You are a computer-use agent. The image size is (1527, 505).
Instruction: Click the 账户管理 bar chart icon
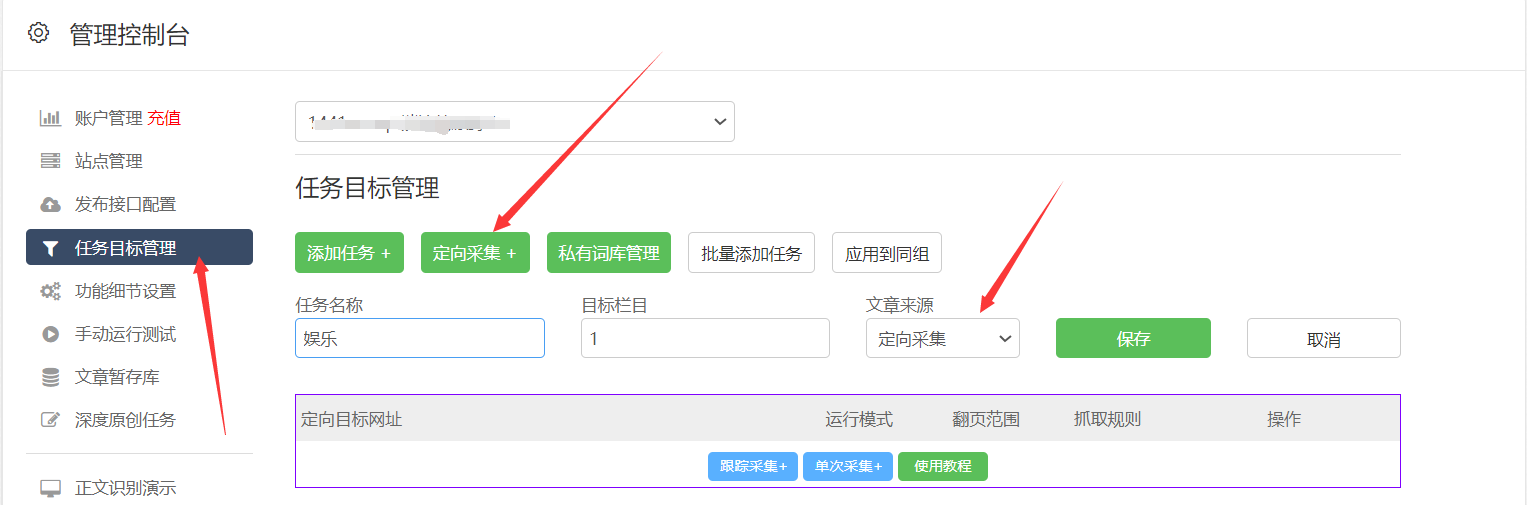pos(50,118)
